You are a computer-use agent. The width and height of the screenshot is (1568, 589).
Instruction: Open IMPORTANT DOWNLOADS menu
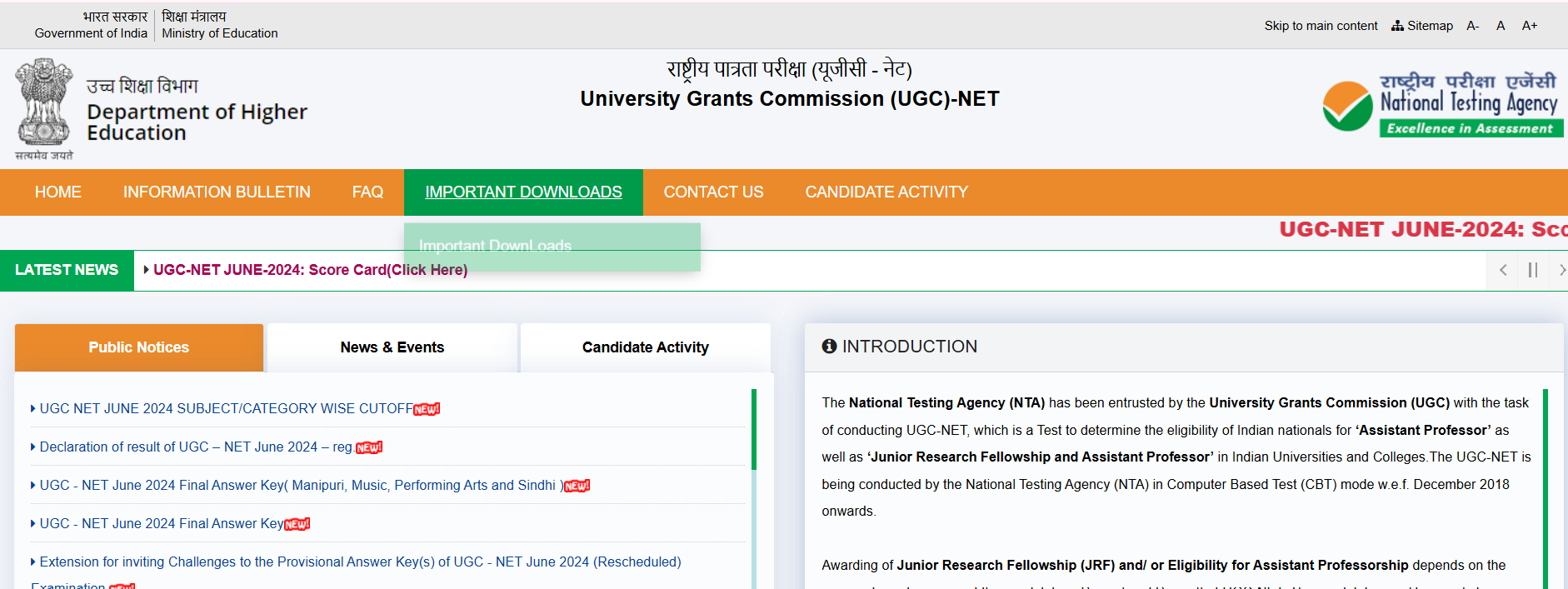click(523, 192)
